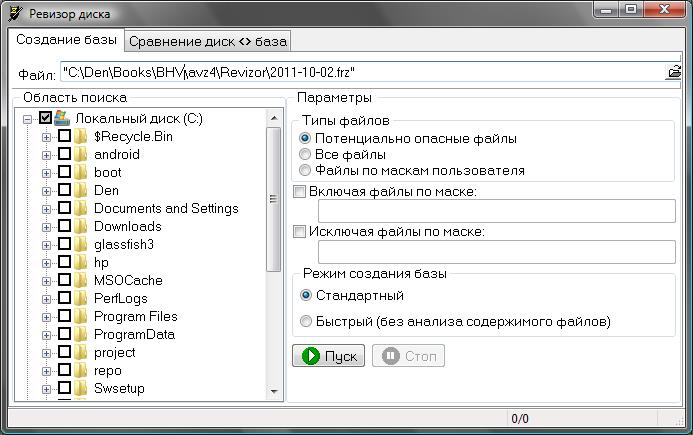Click the Ревизор диска title bar app icon
Screen dimensions: 693x435
[x=14, y=14]
